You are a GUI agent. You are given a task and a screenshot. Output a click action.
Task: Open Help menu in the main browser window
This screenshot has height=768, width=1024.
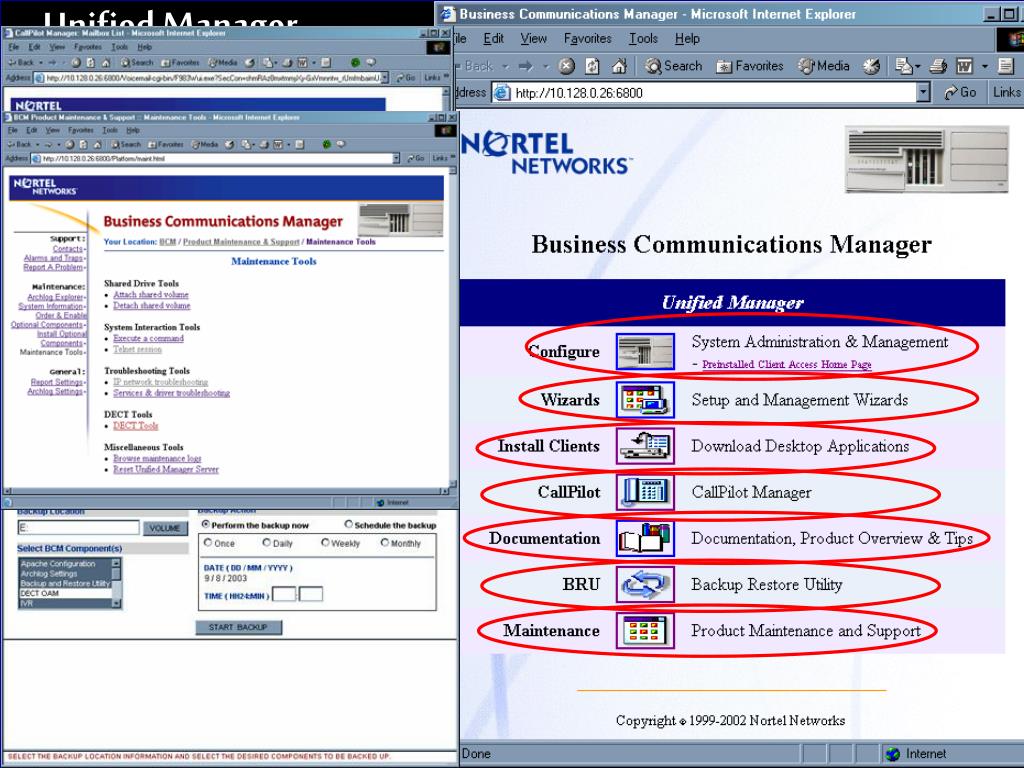pos(687,39)
